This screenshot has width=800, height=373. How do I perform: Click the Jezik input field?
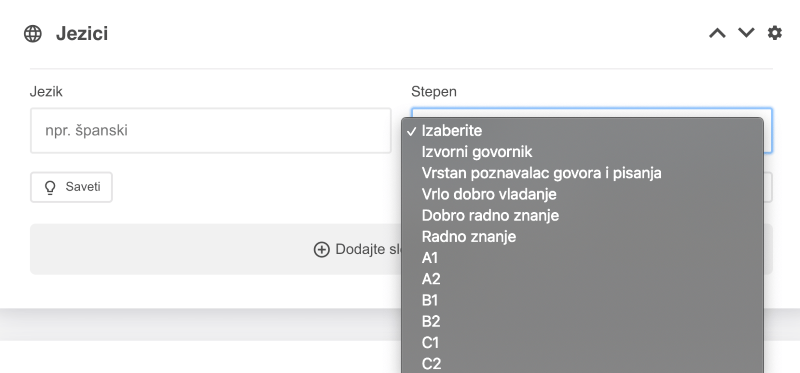point(211,131)
